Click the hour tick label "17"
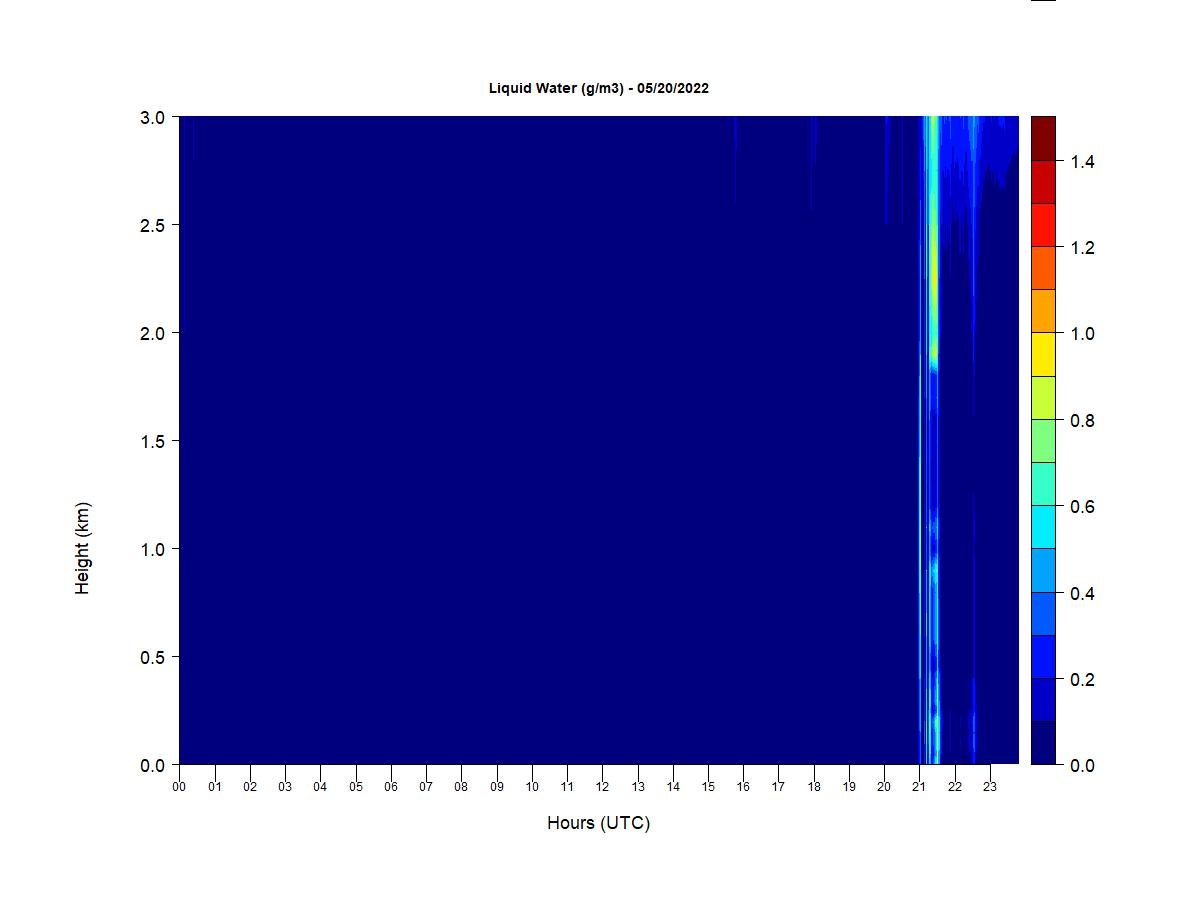This screenshot has height=900, width=1200. coord(778,787)
